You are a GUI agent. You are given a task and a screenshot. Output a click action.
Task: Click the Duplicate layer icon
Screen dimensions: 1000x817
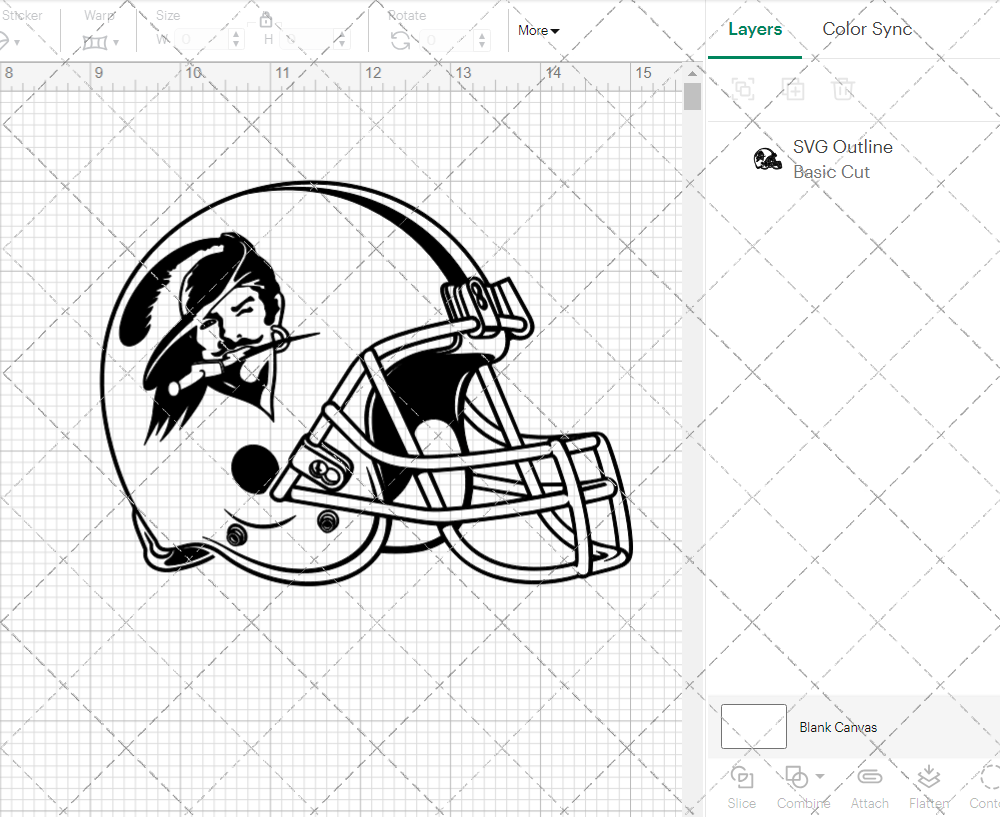pos(794,89)
